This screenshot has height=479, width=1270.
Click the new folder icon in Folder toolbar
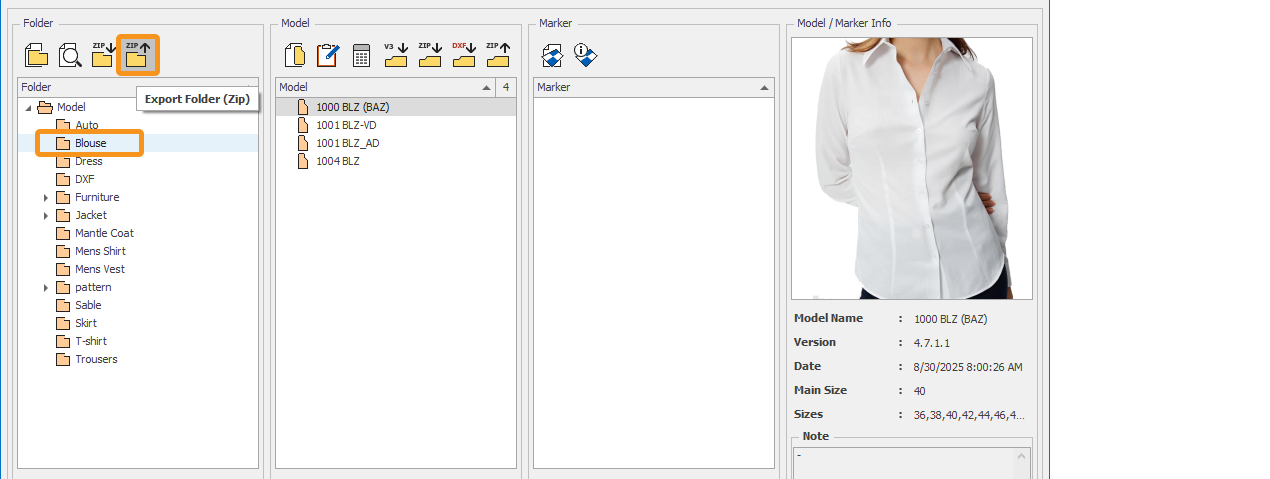(37, 56)
